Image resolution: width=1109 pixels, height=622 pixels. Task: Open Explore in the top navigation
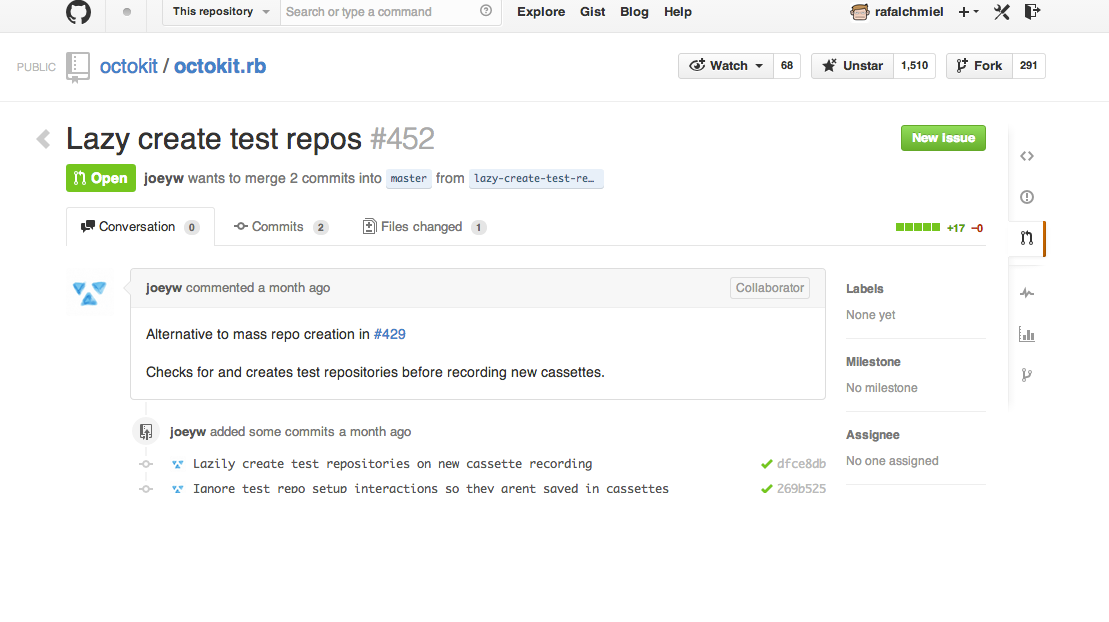(541, 12)
